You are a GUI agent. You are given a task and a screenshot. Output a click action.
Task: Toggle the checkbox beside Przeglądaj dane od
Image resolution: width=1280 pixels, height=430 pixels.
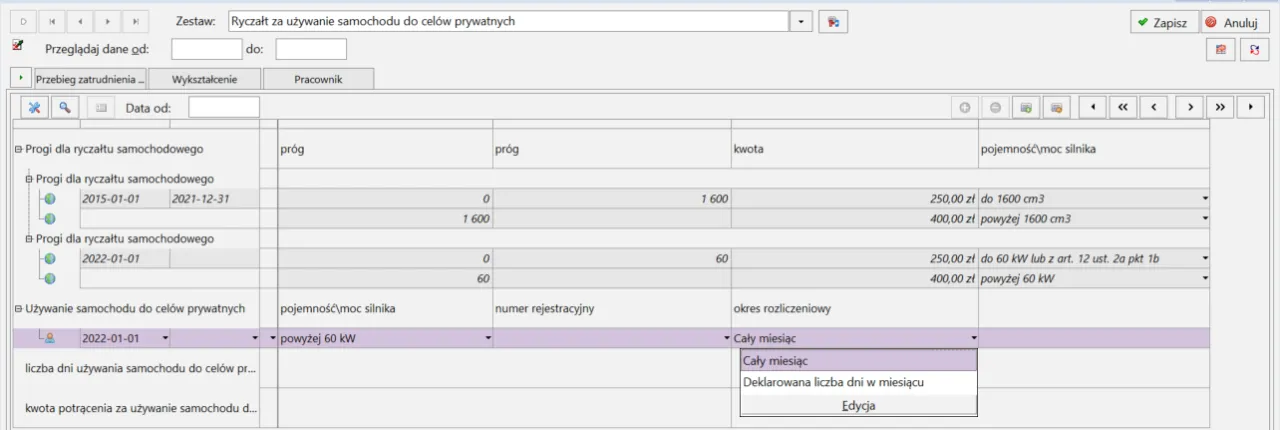[17, 45]
